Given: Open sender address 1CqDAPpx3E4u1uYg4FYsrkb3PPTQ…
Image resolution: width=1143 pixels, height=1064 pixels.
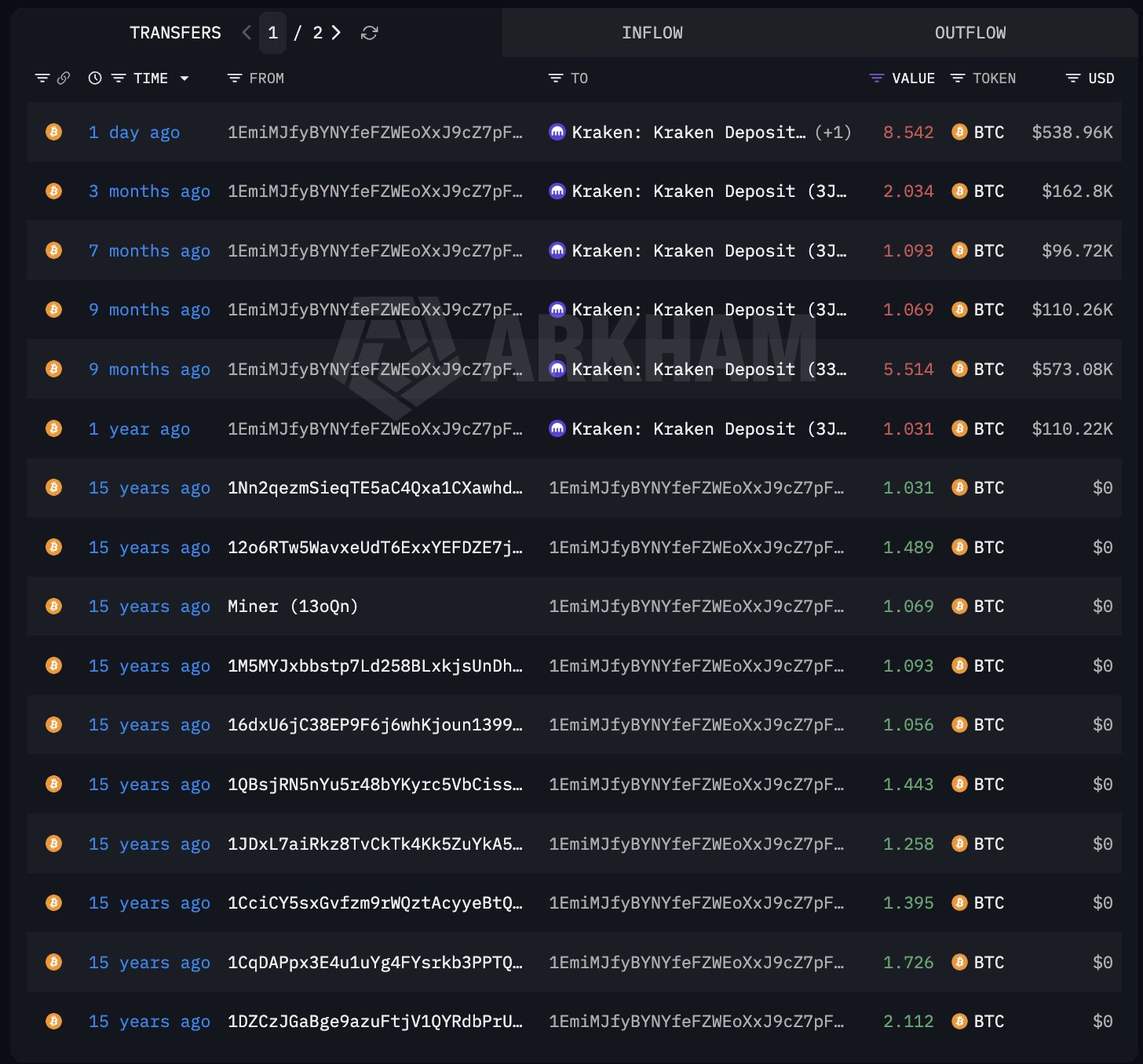Looking at the screenshot, I should click(x=375, y=963).
